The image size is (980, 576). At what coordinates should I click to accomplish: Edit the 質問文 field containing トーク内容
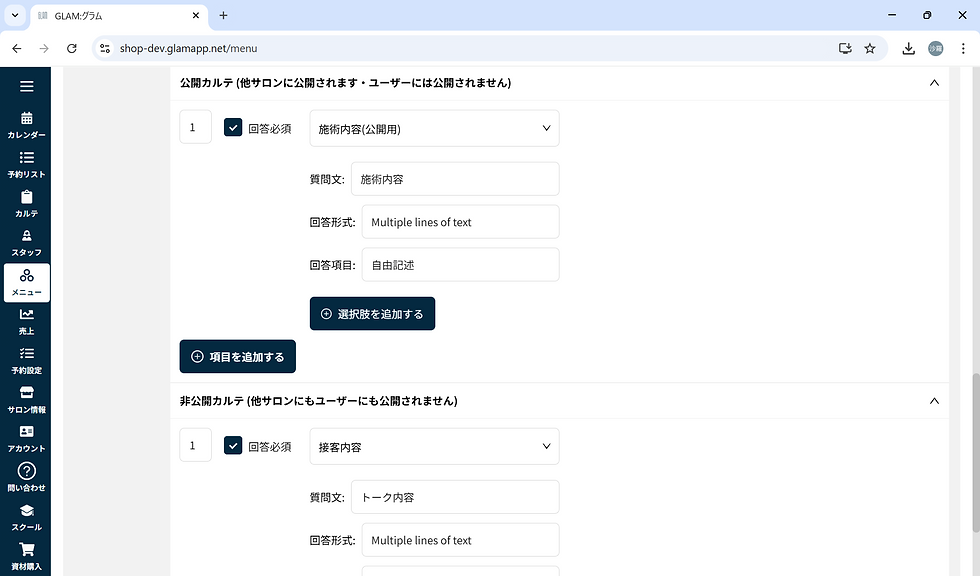point(455,497)
